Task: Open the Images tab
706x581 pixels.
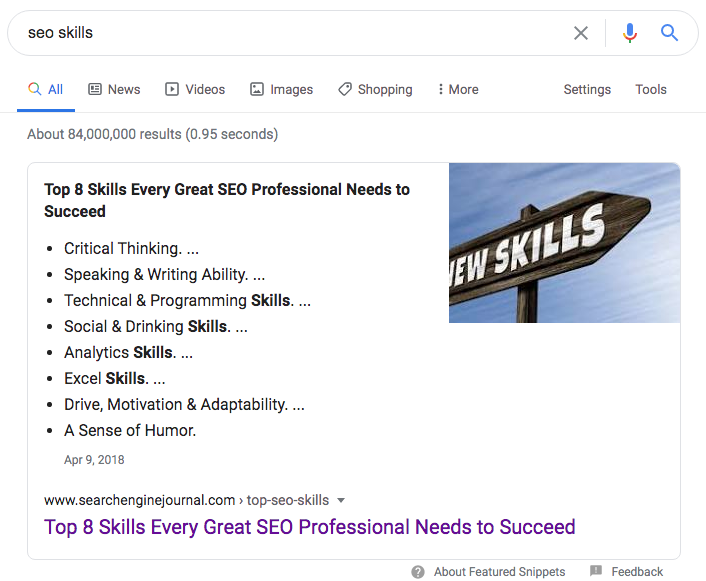Action: click(x=281, y=89)
